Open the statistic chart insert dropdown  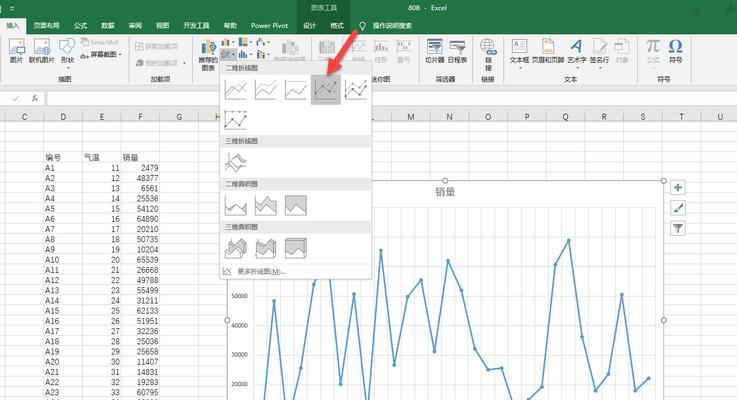click(245, 55)
